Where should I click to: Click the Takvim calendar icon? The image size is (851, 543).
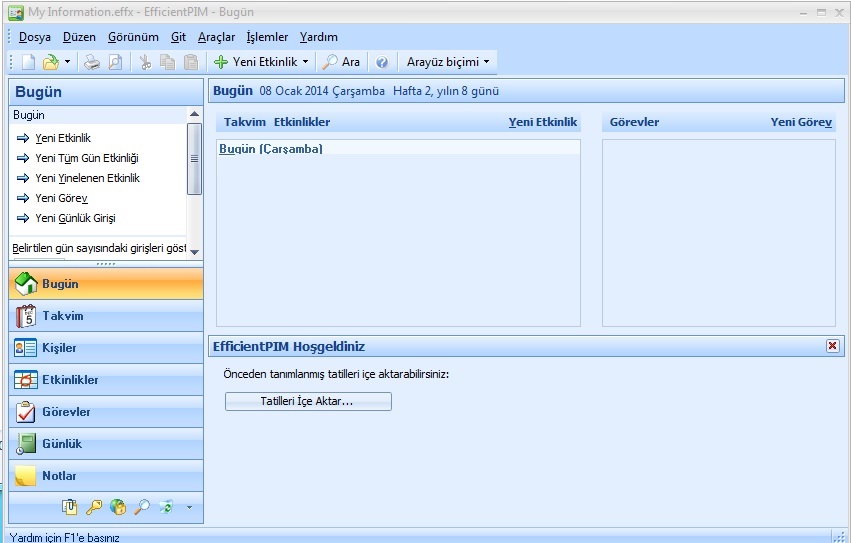(26, 315)
